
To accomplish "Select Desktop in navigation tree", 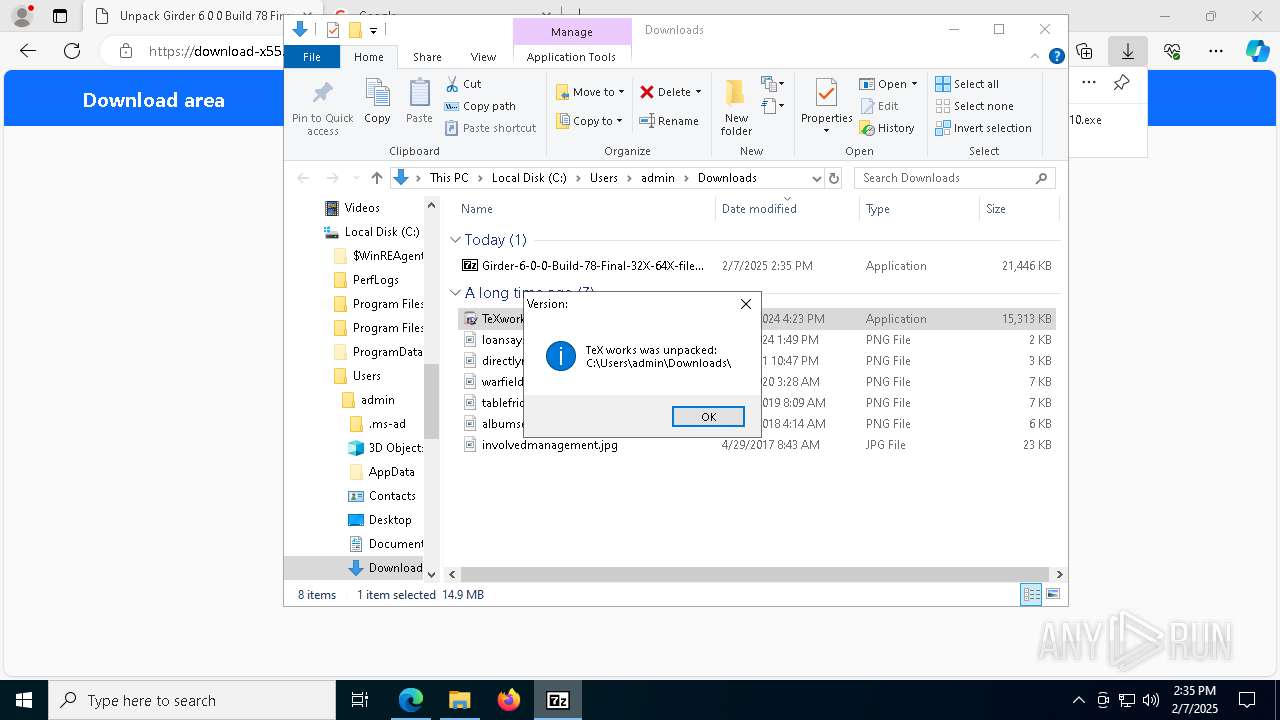I will click(x=389, y=520).
